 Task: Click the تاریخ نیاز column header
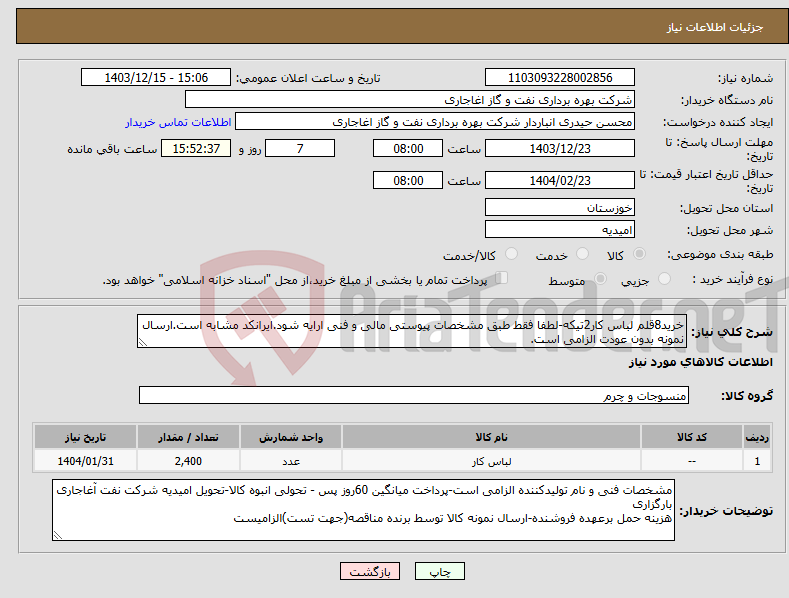pos(86,437)
